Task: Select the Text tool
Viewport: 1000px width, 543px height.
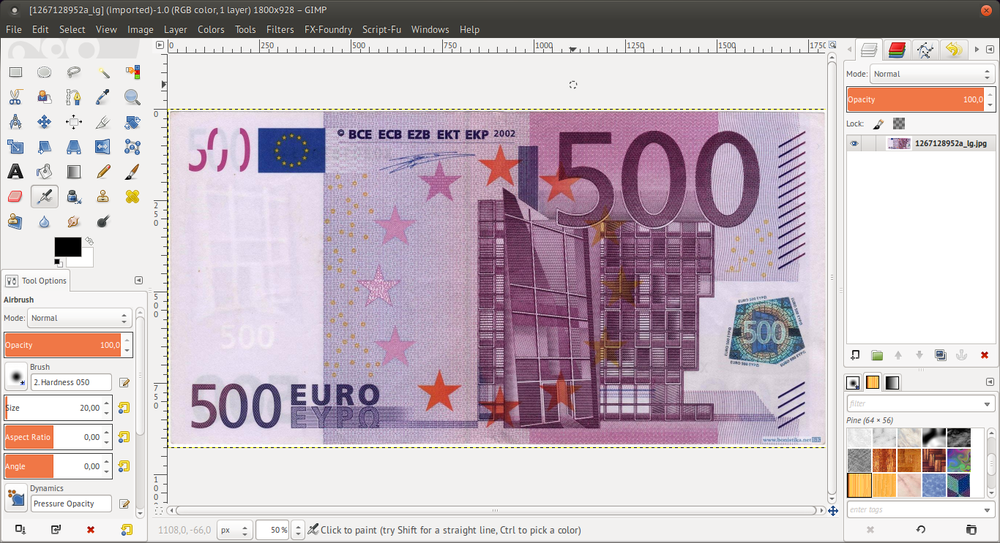Action: pos(16,172)
